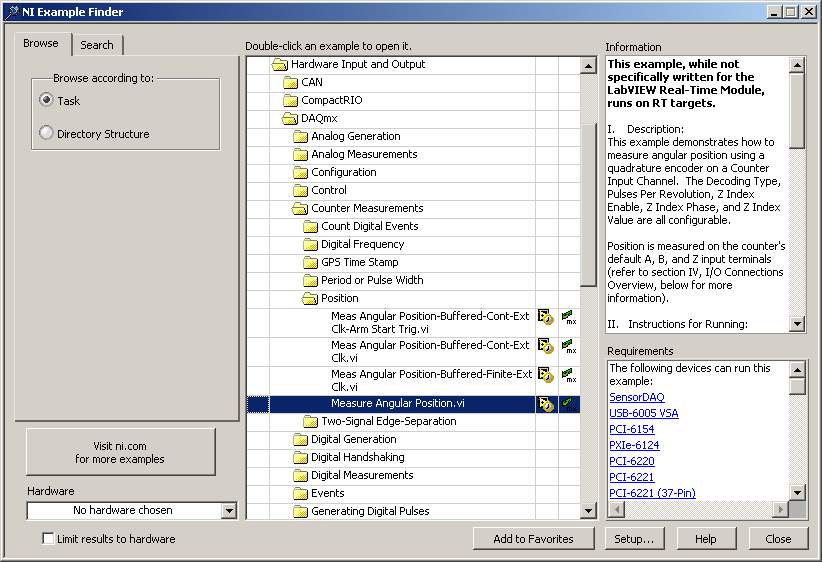Click the Analog Measurements folder icon
822x562 pixels.
coord(300,154)
